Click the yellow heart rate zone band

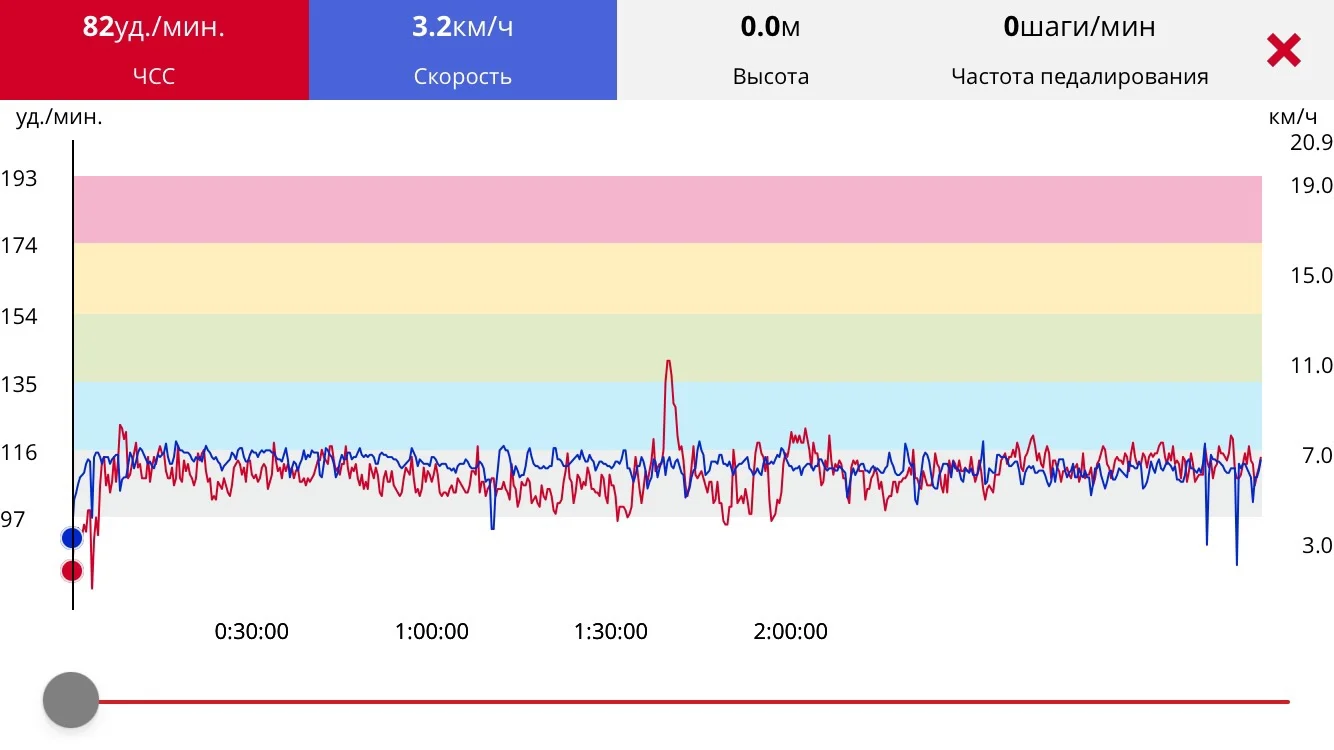[667, 279]
